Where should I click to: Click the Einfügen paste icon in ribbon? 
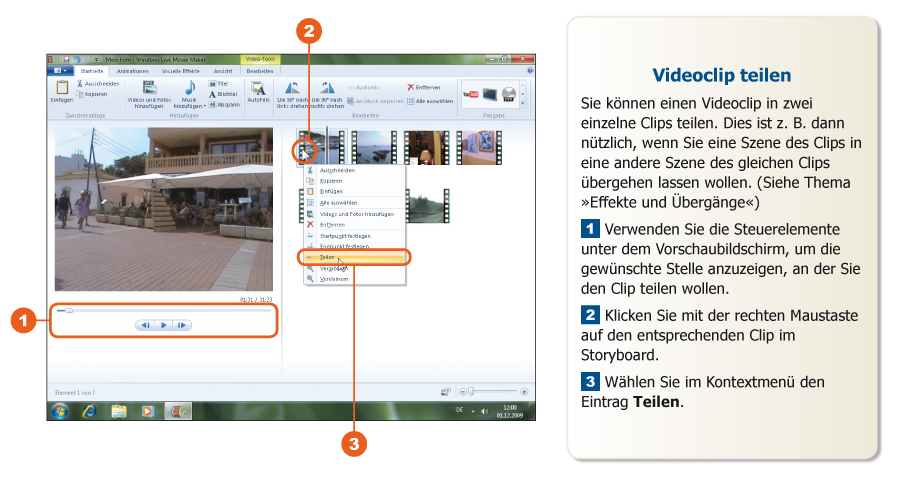click(x=61, y=89)
